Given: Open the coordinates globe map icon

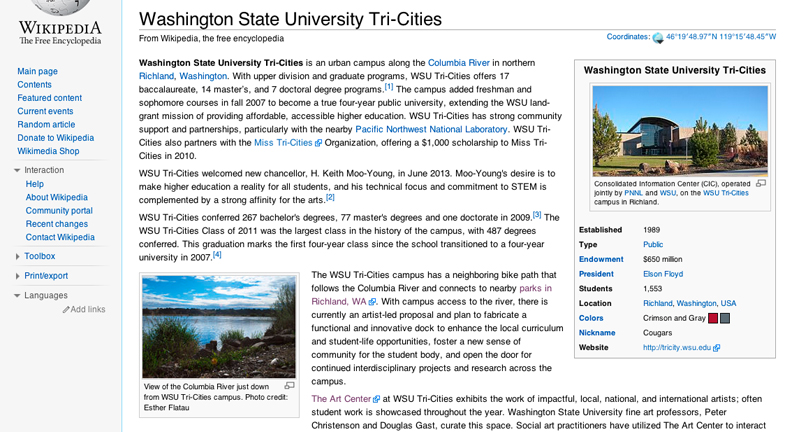Looking at the screenshot, I should tap(658, 38).
